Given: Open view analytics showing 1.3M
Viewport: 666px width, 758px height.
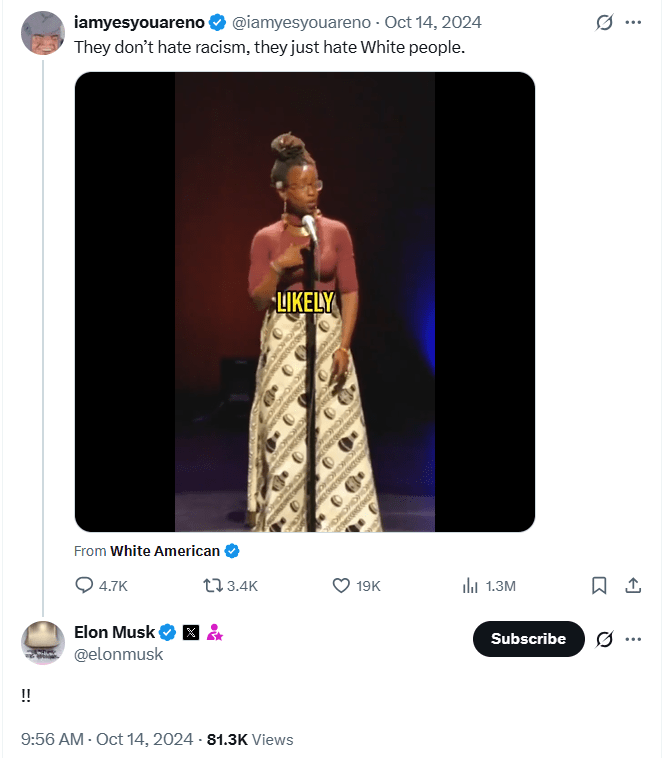Looking at the screenshot, I should pyautogui.click(x=470, y=586).
